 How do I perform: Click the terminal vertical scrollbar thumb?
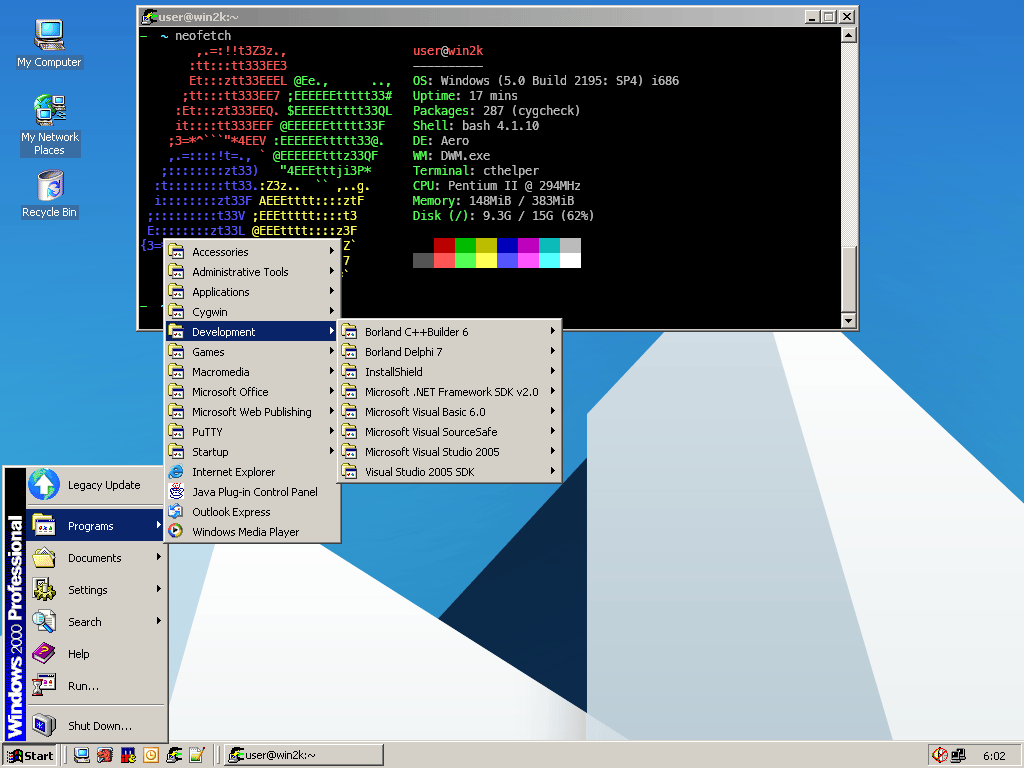[848, 279]
